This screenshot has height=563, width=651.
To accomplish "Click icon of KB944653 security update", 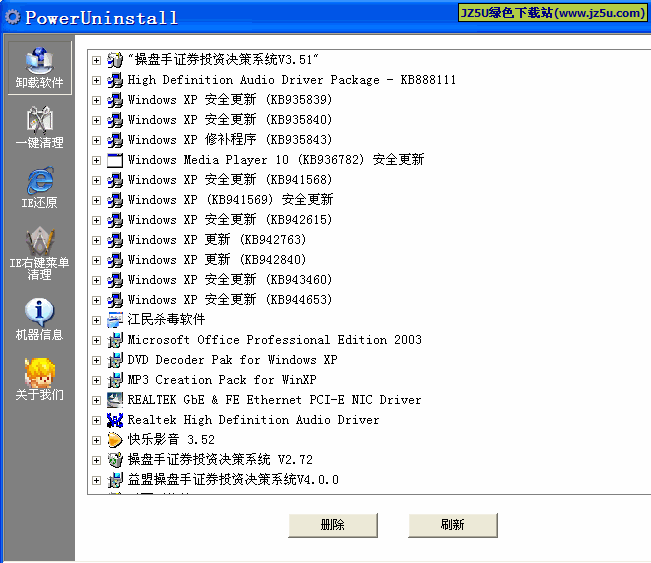I will click(x=115, y=300).
